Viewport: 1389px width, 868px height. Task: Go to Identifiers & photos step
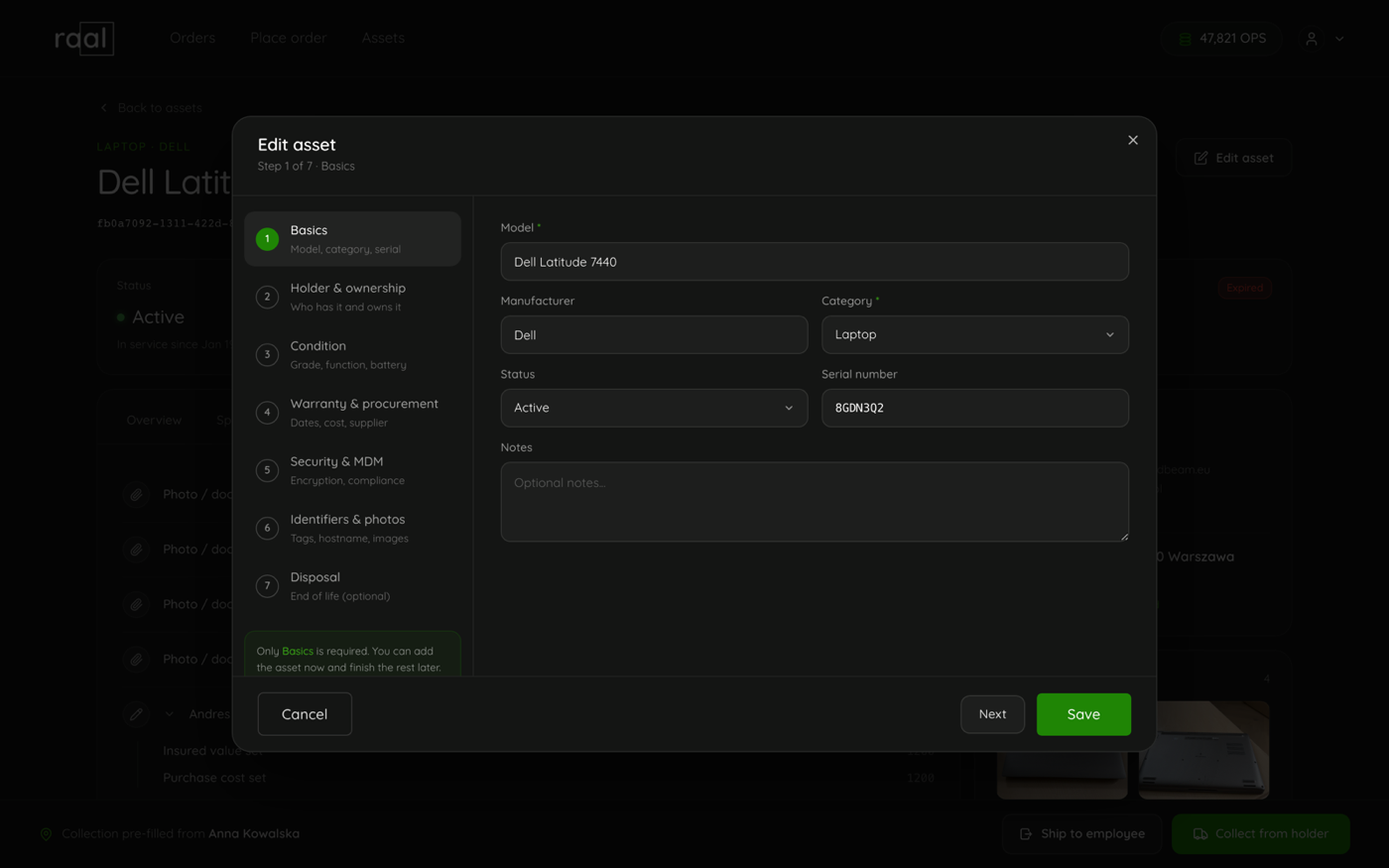352,528
